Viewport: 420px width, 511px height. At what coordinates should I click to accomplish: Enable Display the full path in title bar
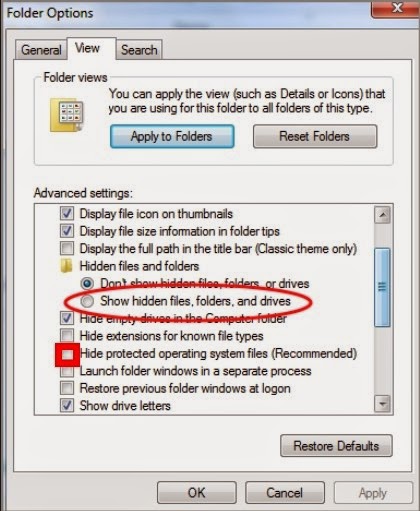[x=67, y=248]
